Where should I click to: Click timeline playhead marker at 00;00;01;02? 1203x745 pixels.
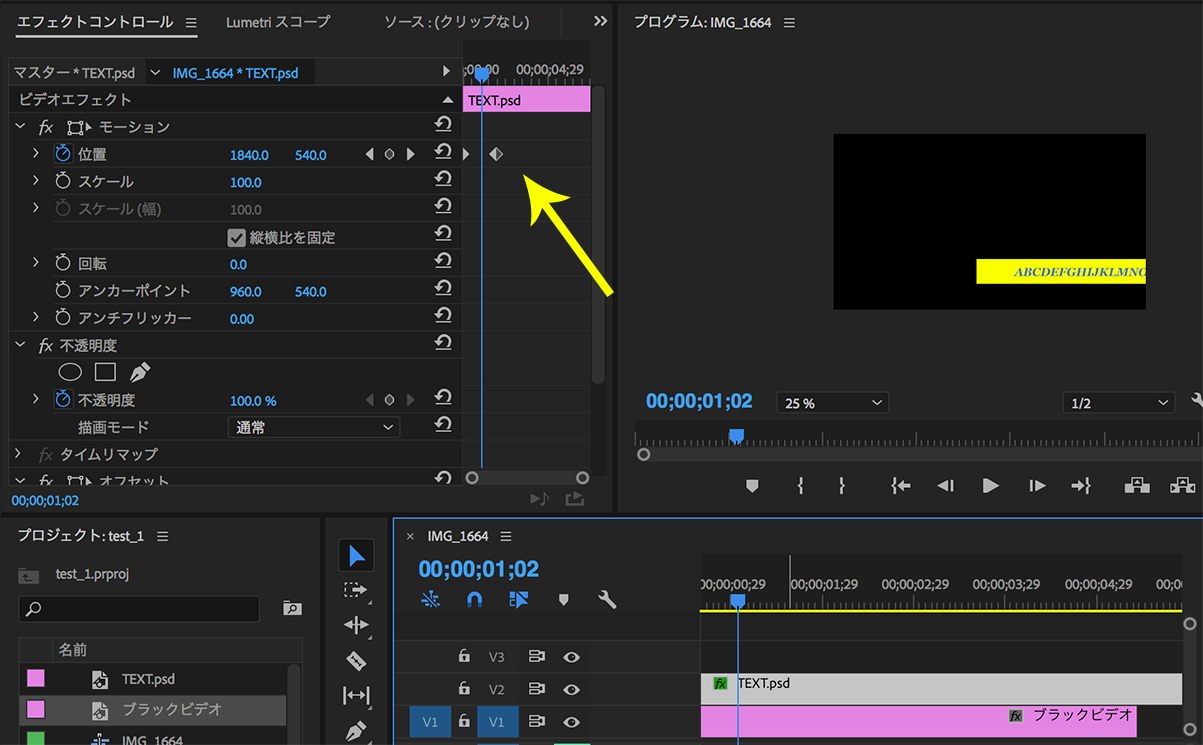[738, 600]
